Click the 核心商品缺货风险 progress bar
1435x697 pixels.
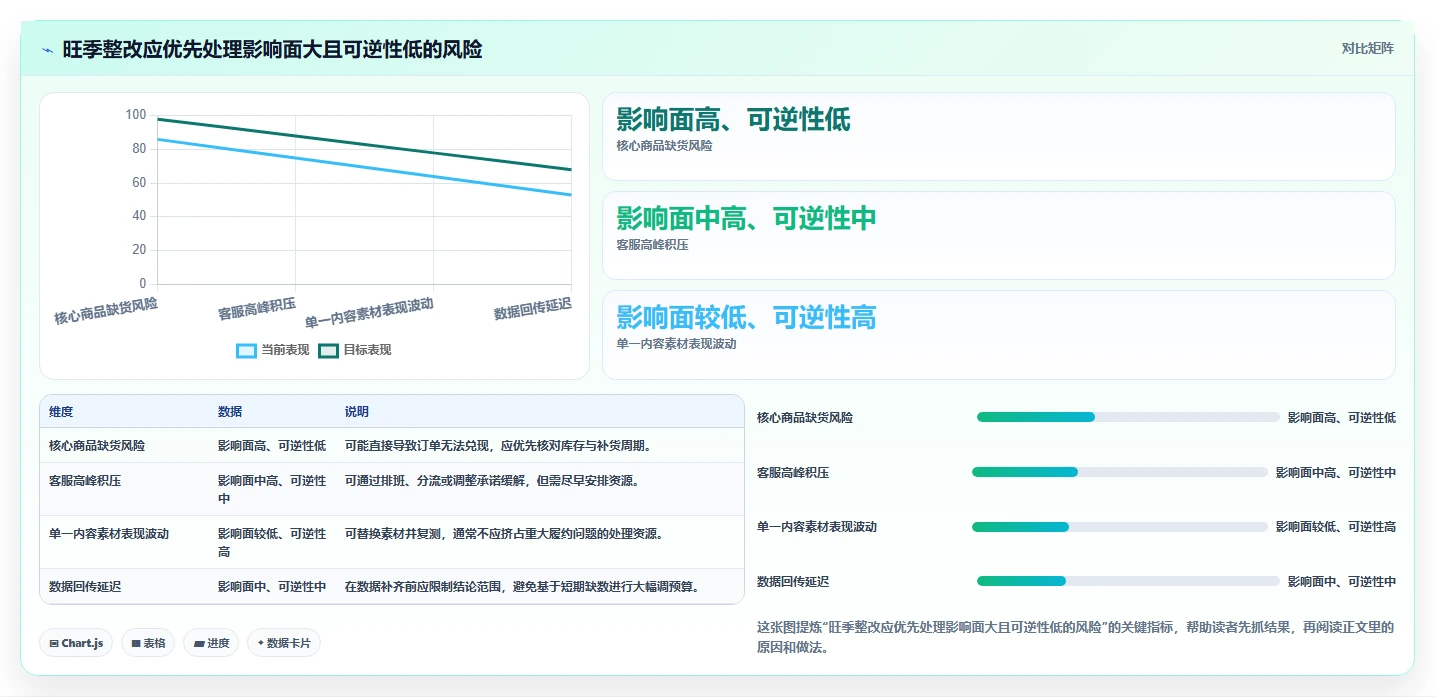coord(1128,417)
